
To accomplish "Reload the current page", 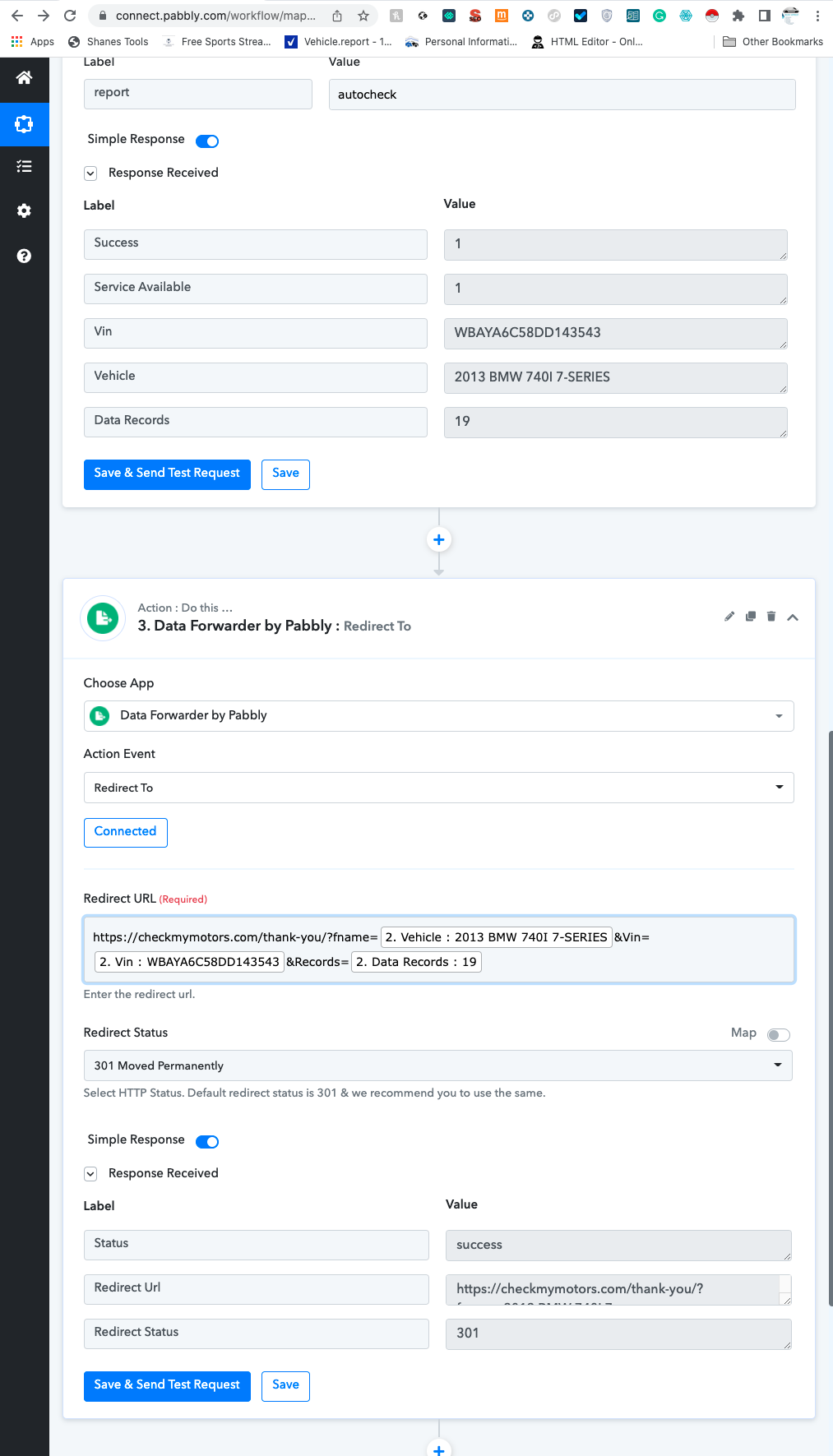I will pos(70,16).
